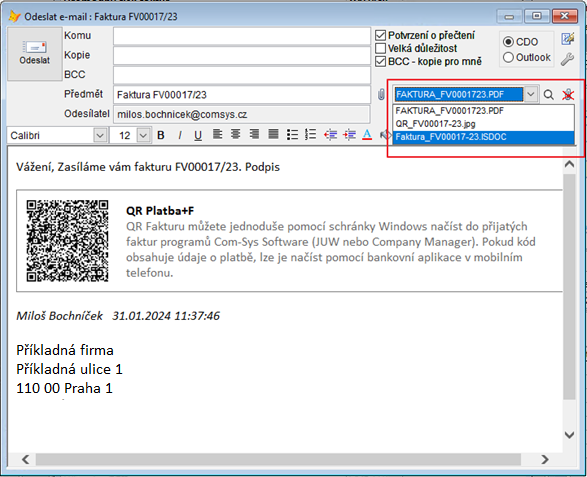587x477 pixels.
Task: Select the Outlook radio button
Action: pos(508,58)
